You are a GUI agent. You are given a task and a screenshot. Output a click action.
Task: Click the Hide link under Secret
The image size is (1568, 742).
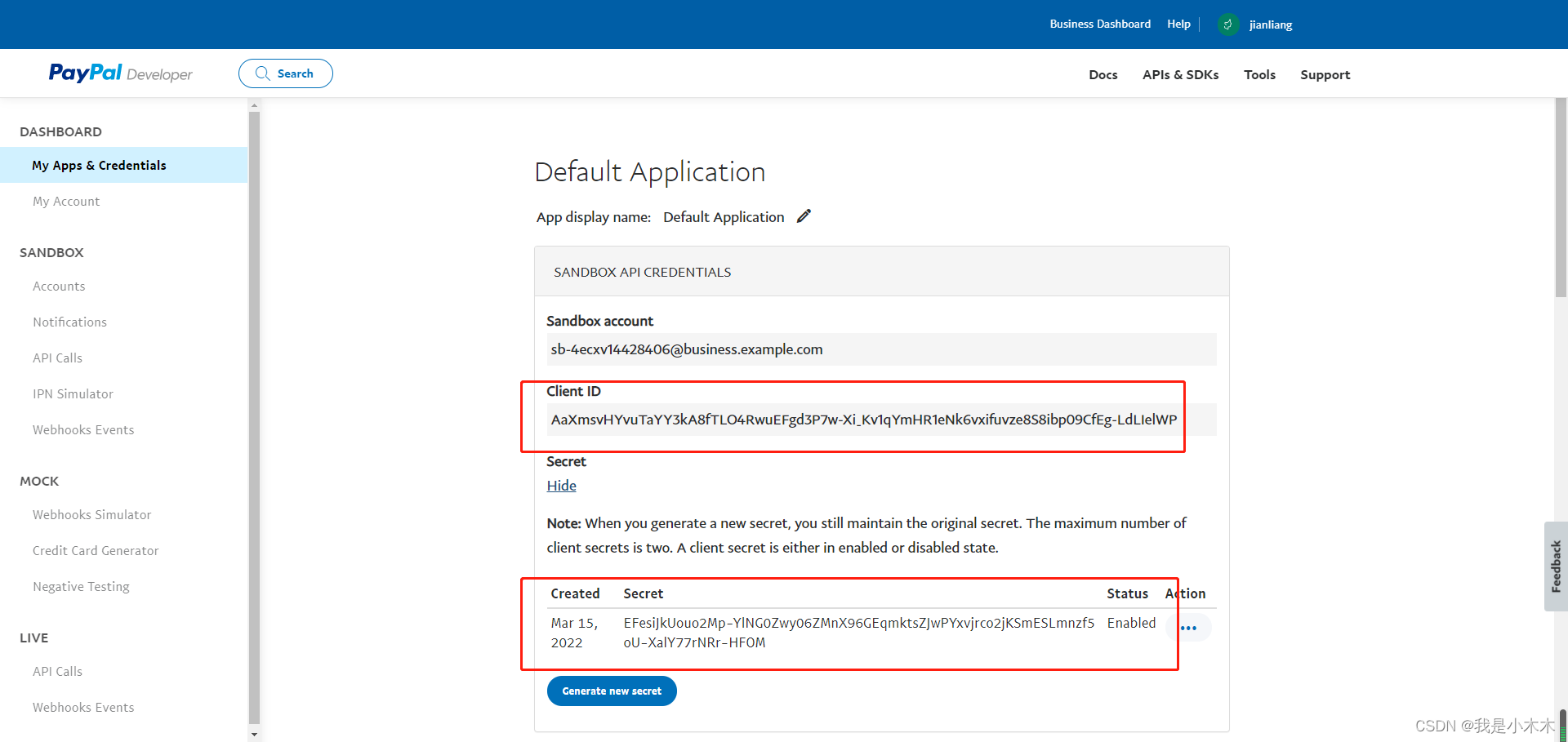(x=562, y=486)
